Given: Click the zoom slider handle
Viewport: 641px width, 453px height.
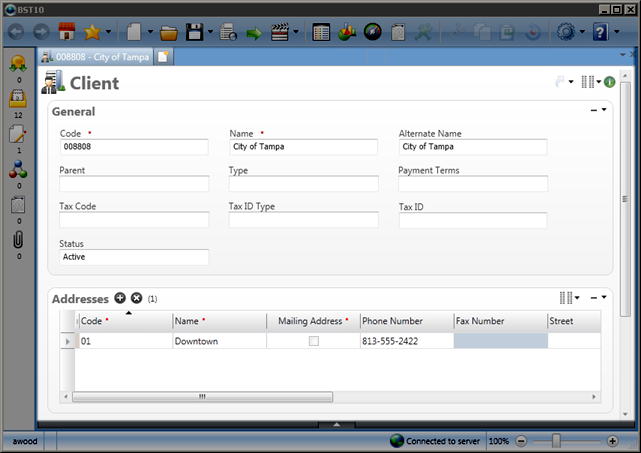Looking at the screenshot, I should tap(556, 441).
